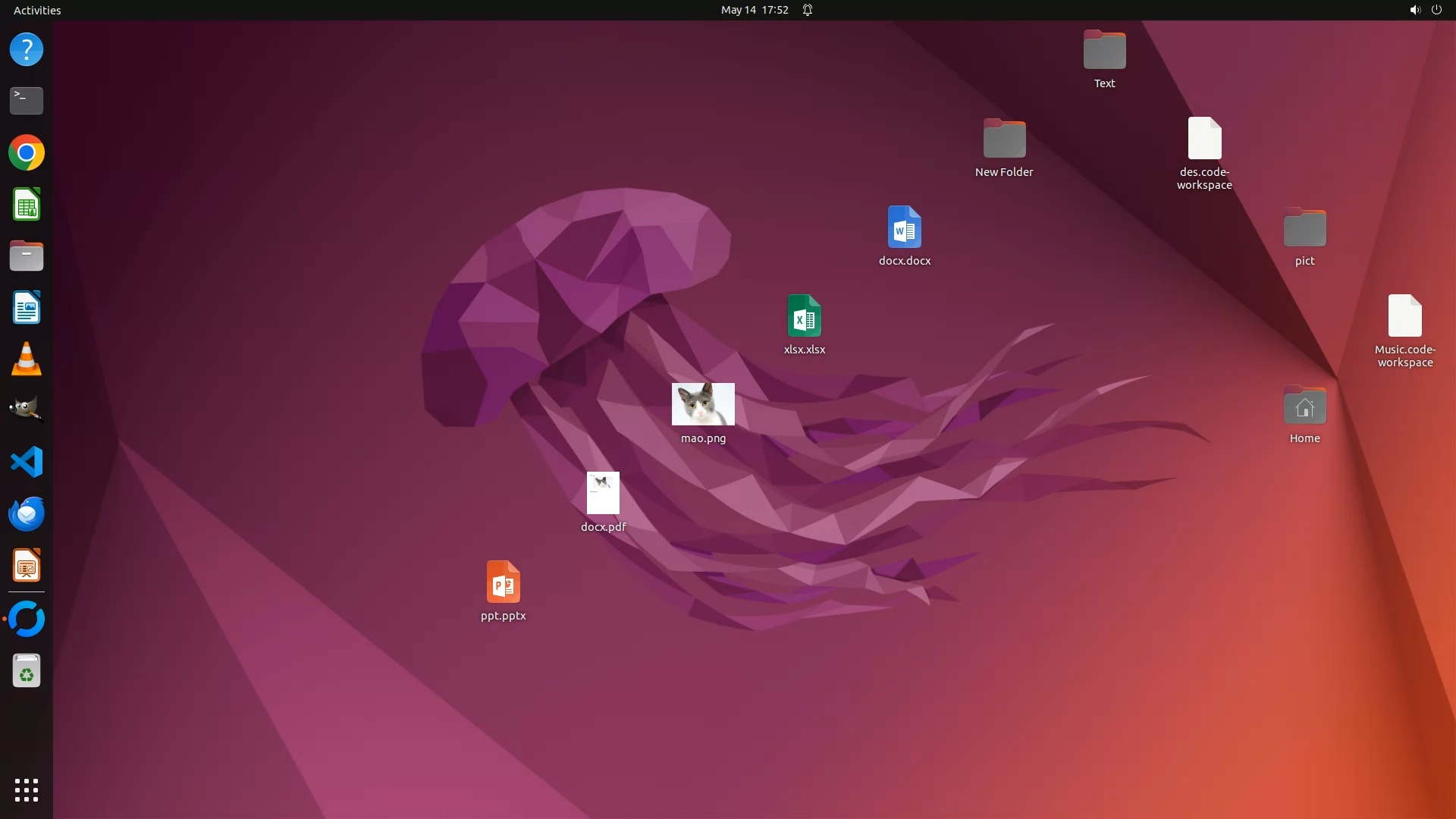Select the ppt.pptx desktop file

(x=503, y=582)
